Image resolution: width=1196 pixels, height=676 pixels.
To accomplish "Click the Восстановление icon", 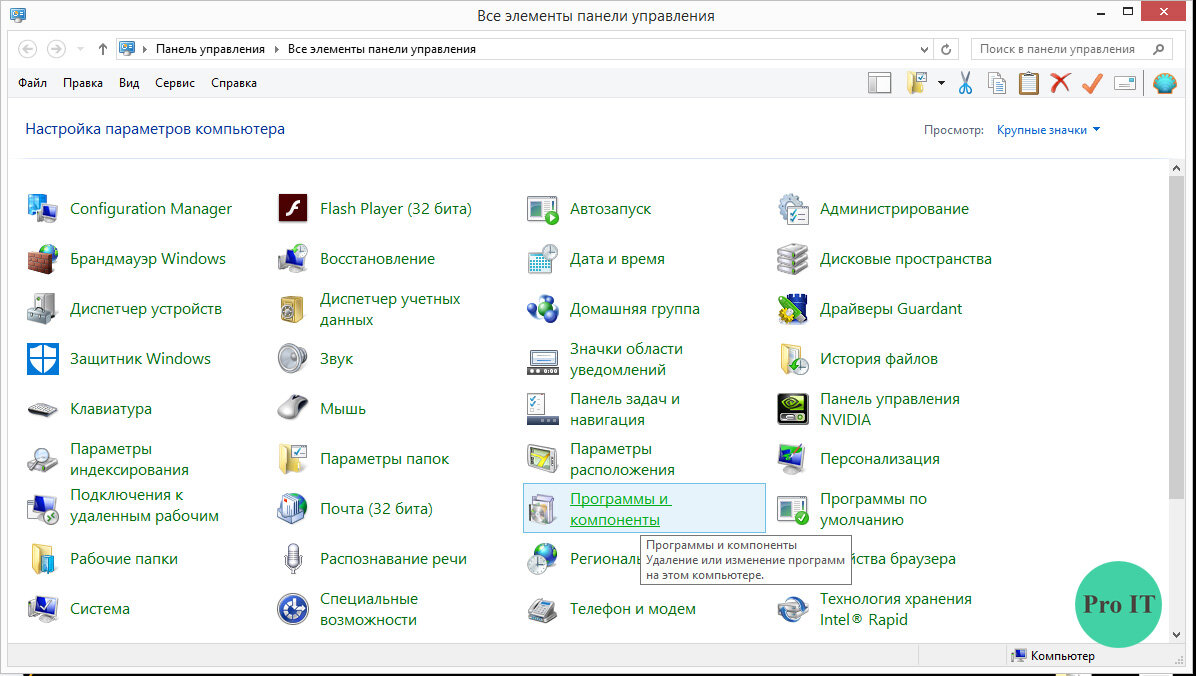I will point(292,259).
